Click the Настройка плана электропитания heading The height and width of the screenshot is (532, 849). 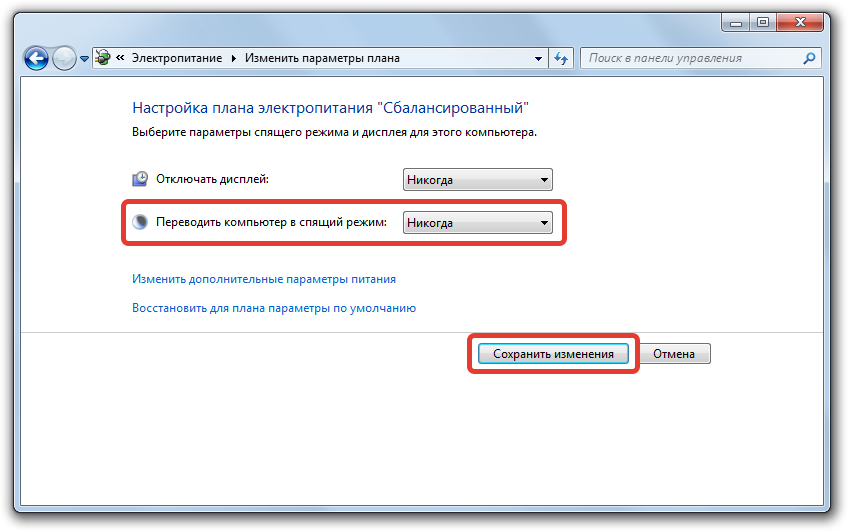click(x=330, y=108)
